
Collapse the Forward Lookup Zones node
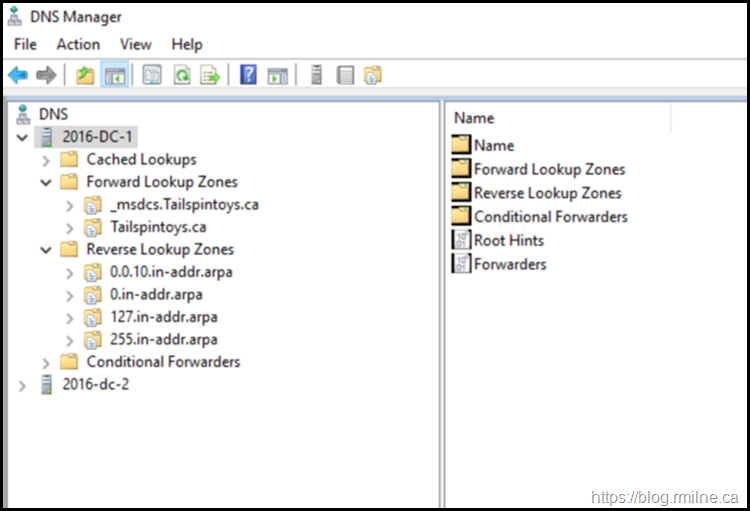(46, 182)
